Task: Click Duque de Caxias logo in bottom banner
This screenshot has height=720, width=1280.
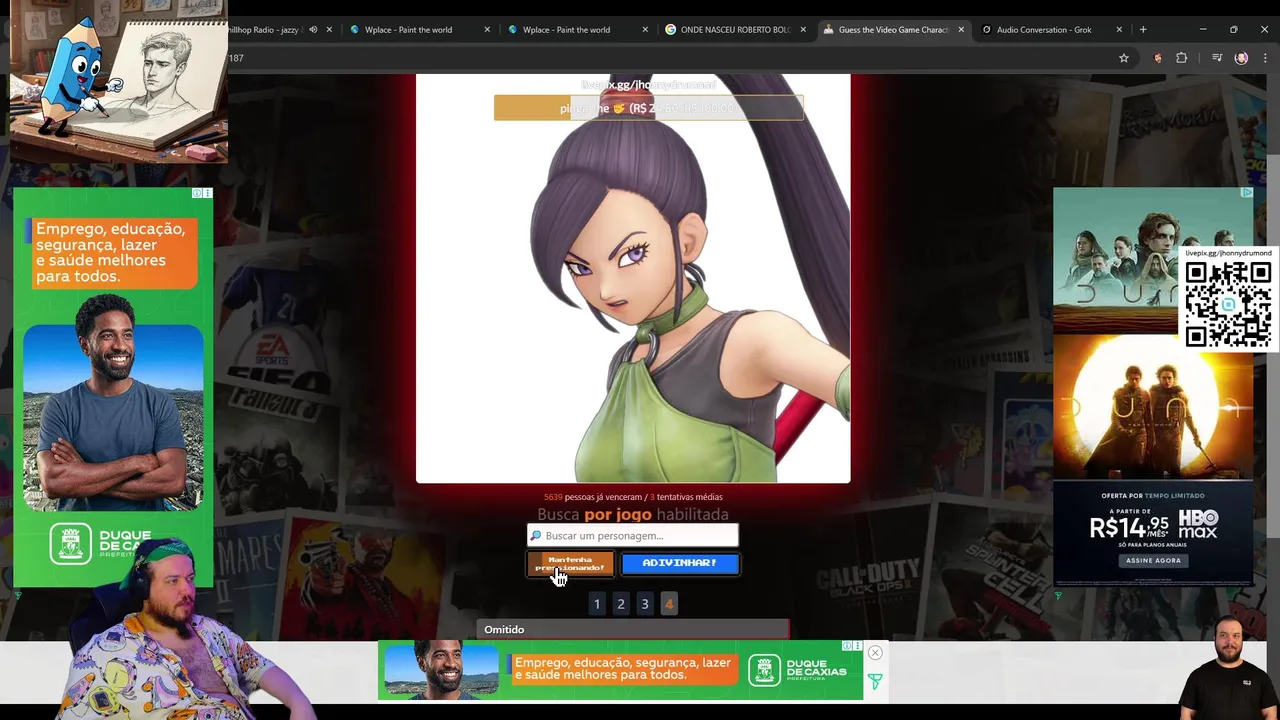Action: (x=800, y=670)
